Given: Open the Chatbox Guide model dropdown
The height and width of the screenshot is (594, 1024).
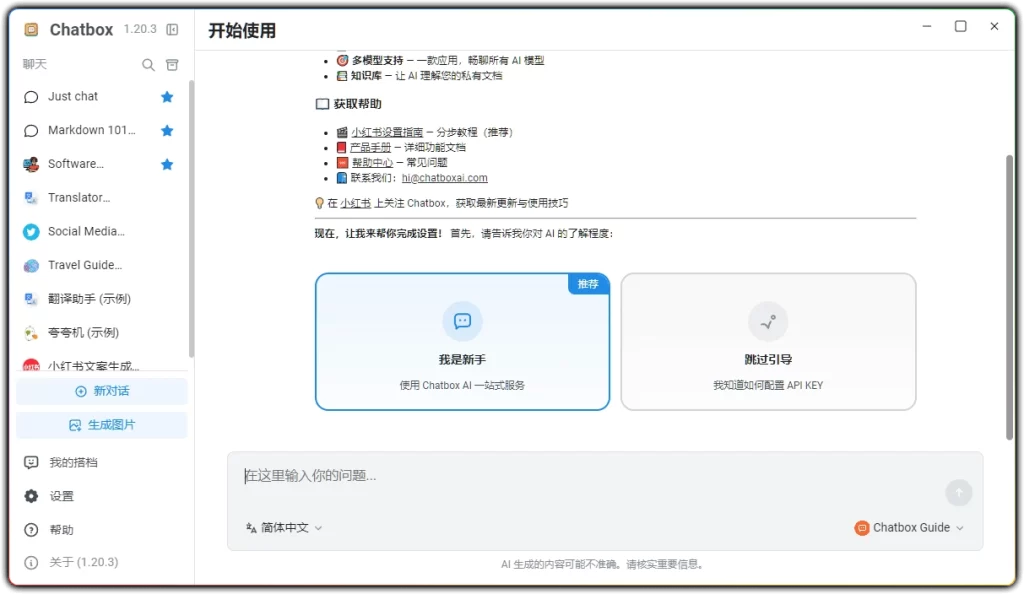Looking at the screenshot, I should (909, 528).
